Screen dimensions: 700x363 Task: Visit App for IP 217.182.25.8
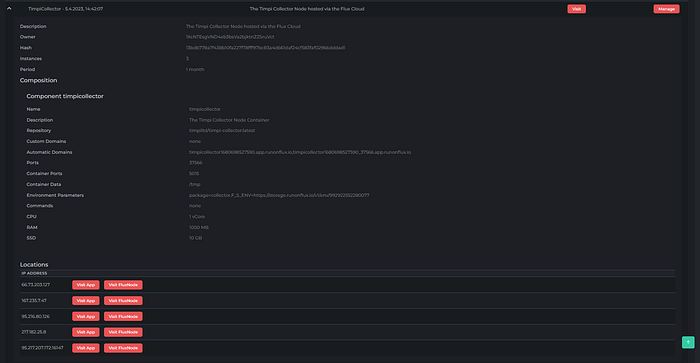pos(86,332)
